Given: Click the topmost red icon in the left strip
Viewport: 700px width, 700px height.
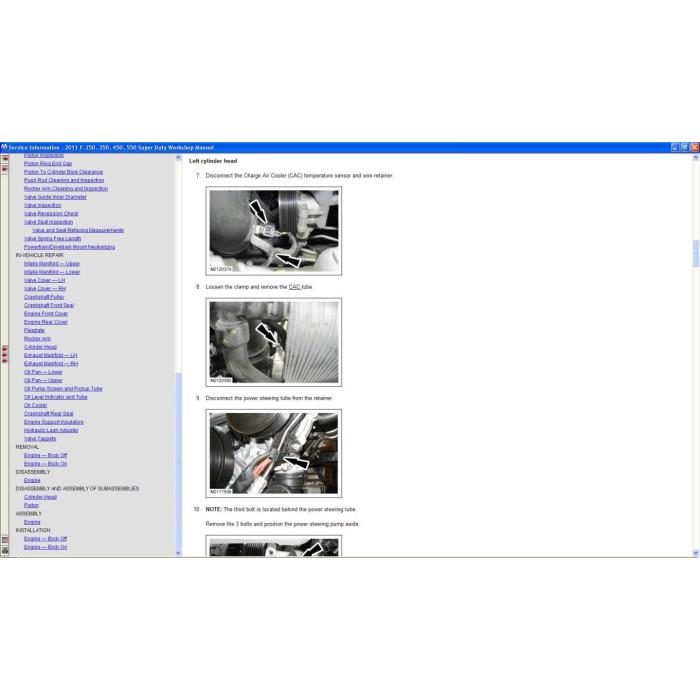Looking at the screenshot, I should [x=4, y=158].
